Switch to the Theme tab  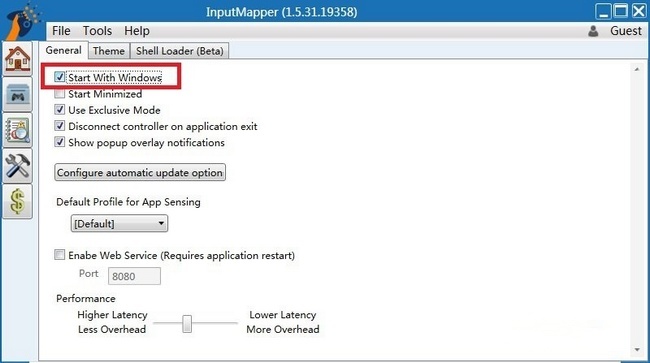click(x=109, y=51)
